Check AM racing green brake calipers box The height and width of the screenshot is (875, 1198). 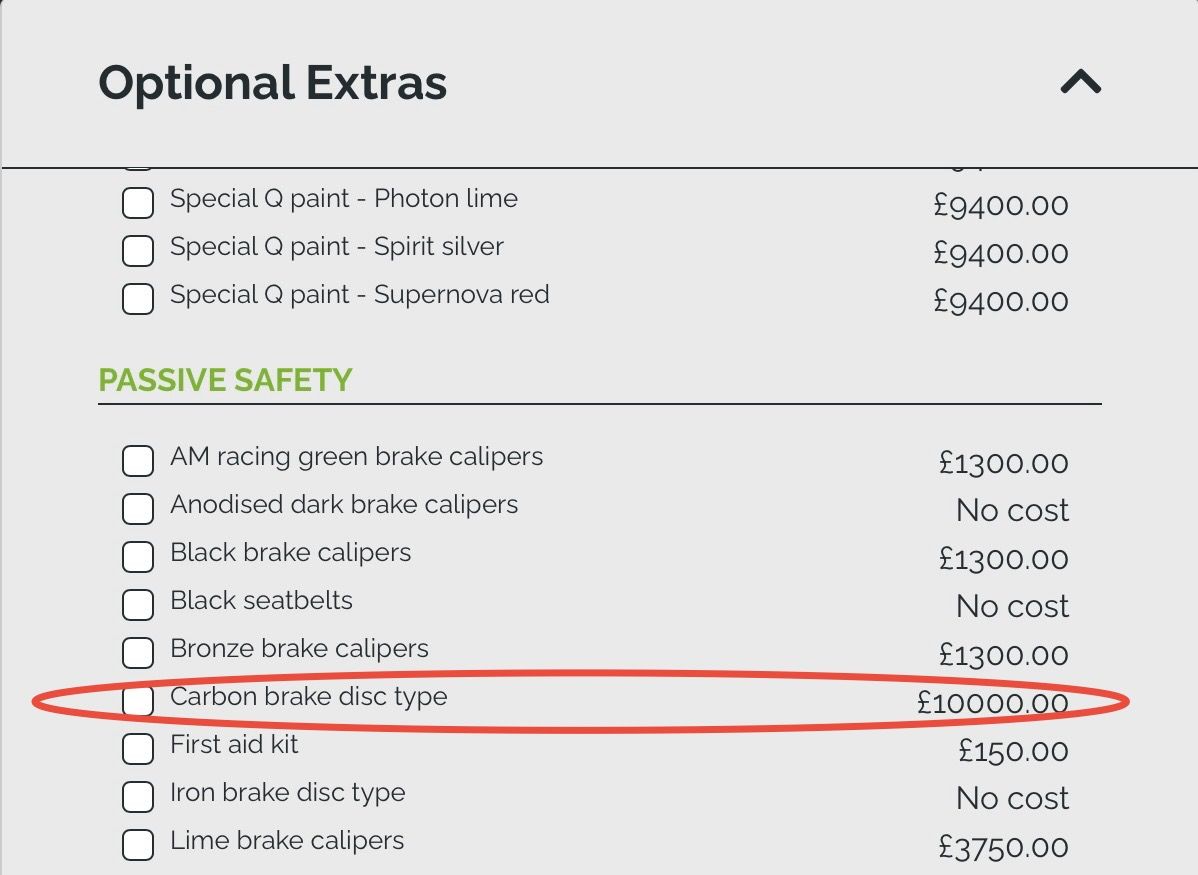pyautogui.click(x=138, y=461)
